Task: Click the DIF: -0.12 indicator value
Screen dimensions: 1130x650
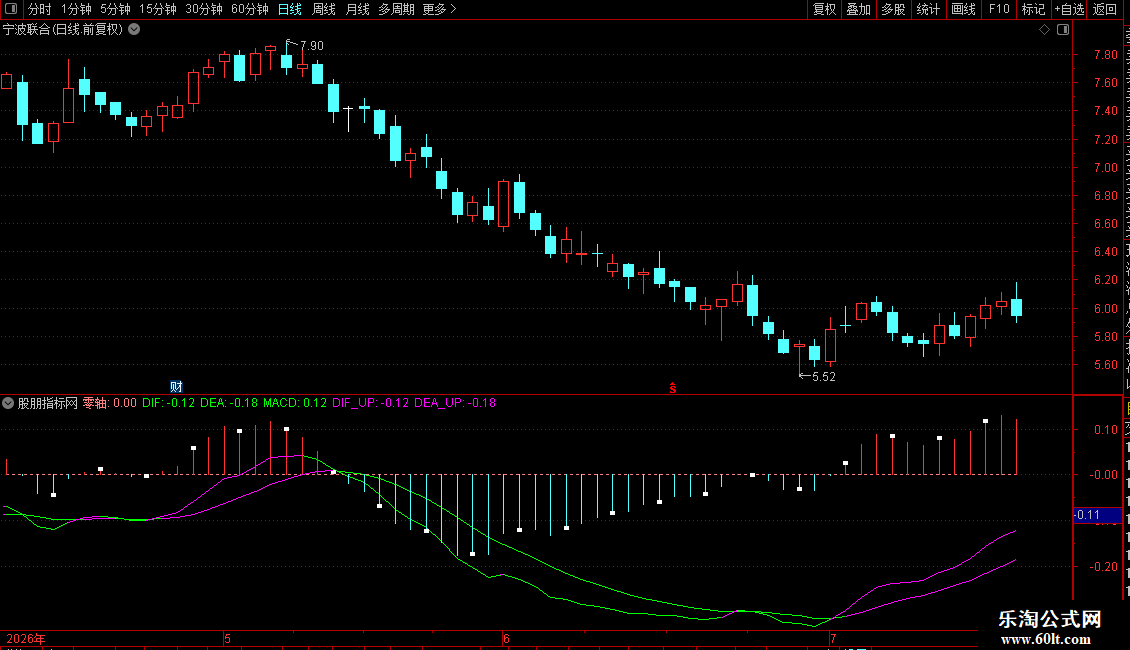Action: (168, 403)
